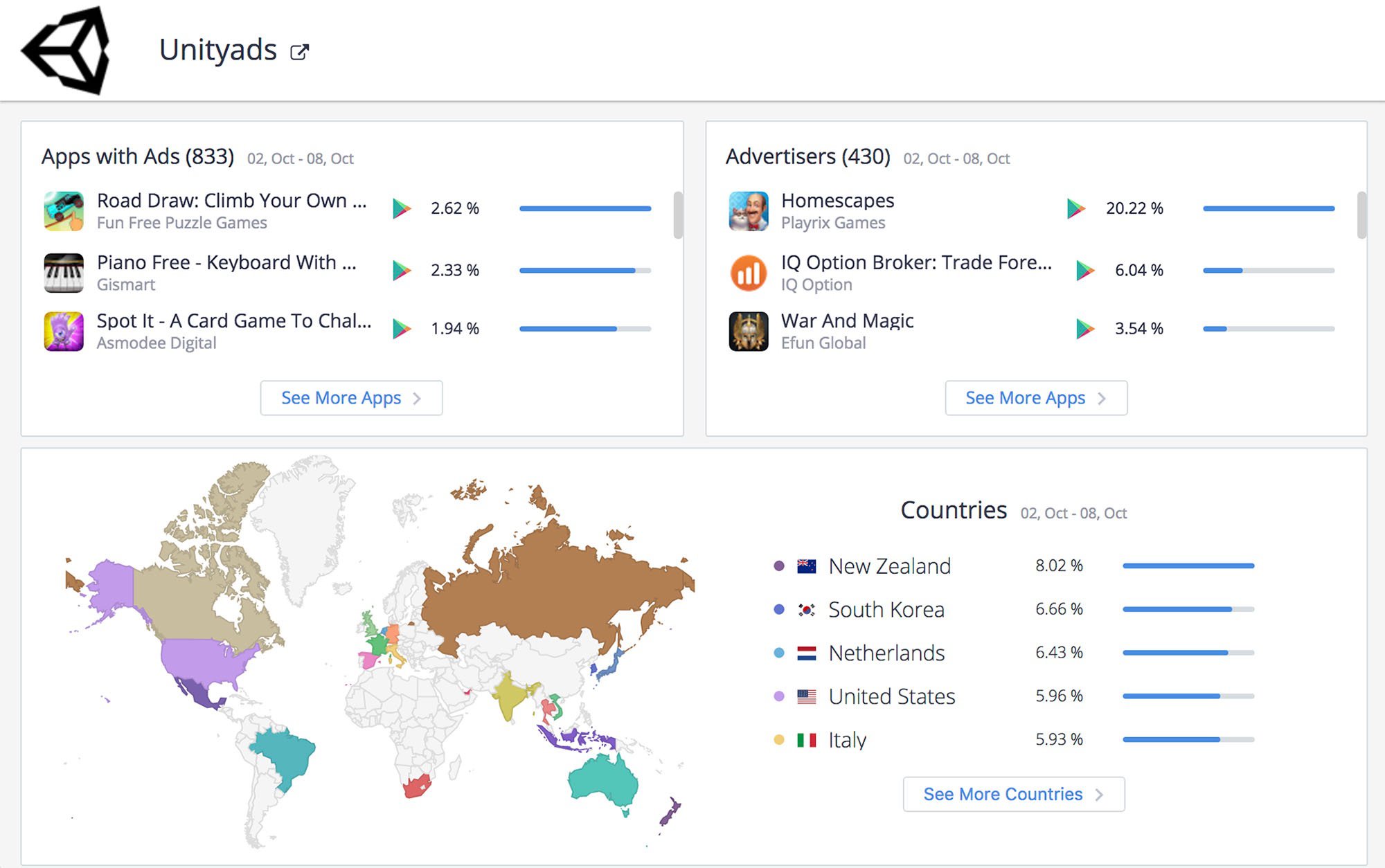
Task: Click the South Korea flag icon
Action: point(807,610)
